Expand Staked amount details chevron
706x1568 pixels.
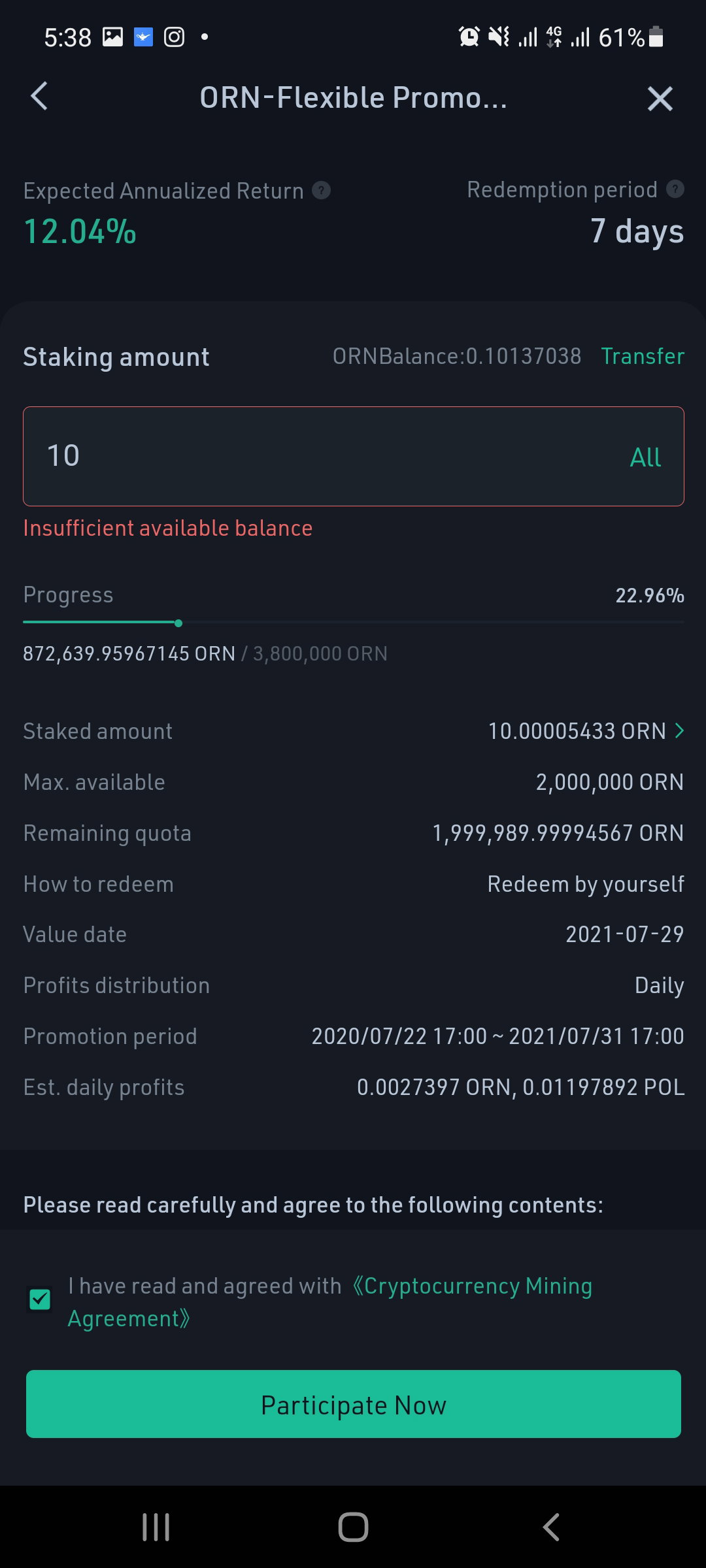679,730
